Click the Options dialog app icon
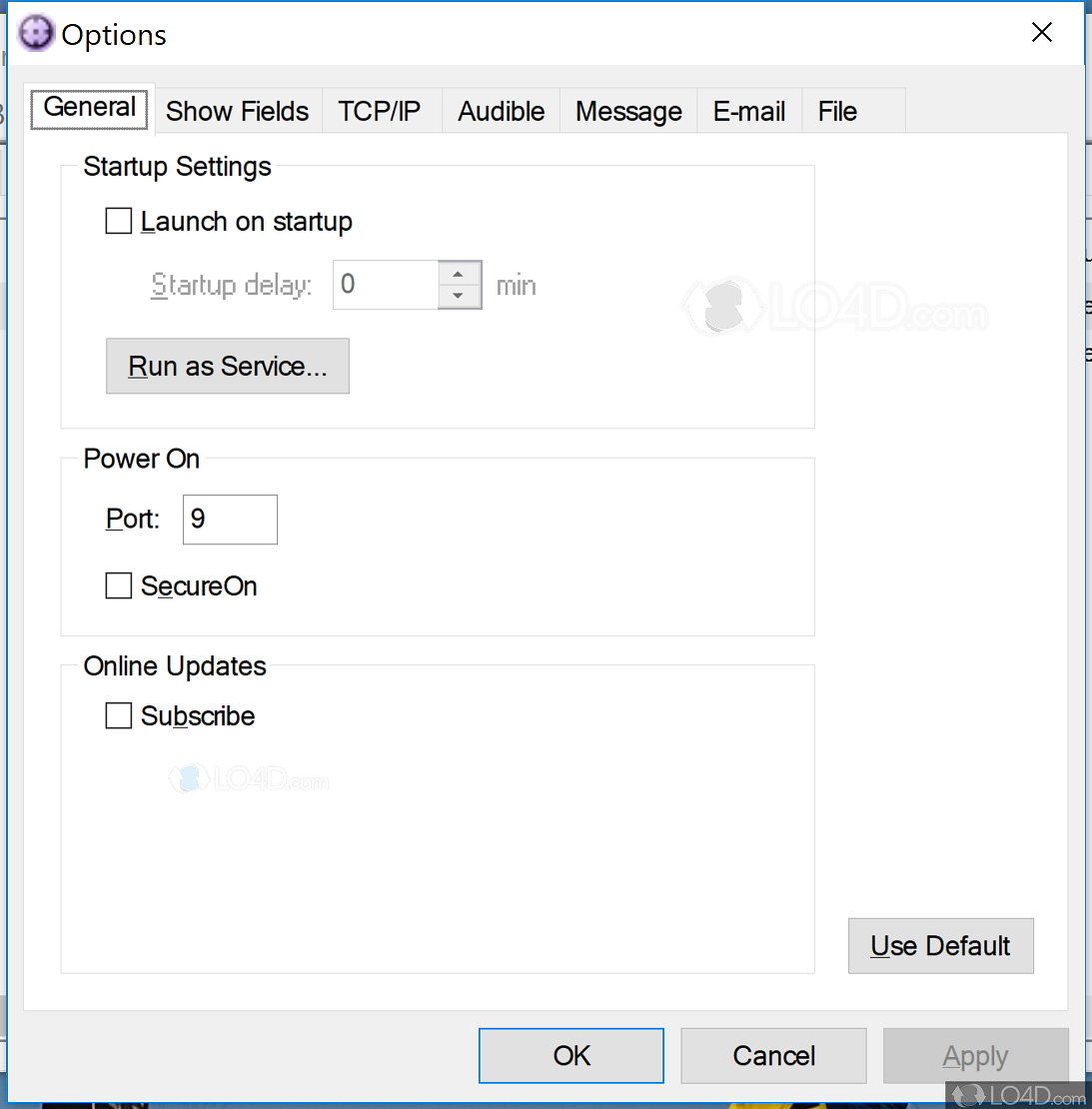The width and height of the screenshot is (1092, 1109). [x=36, y=33]
